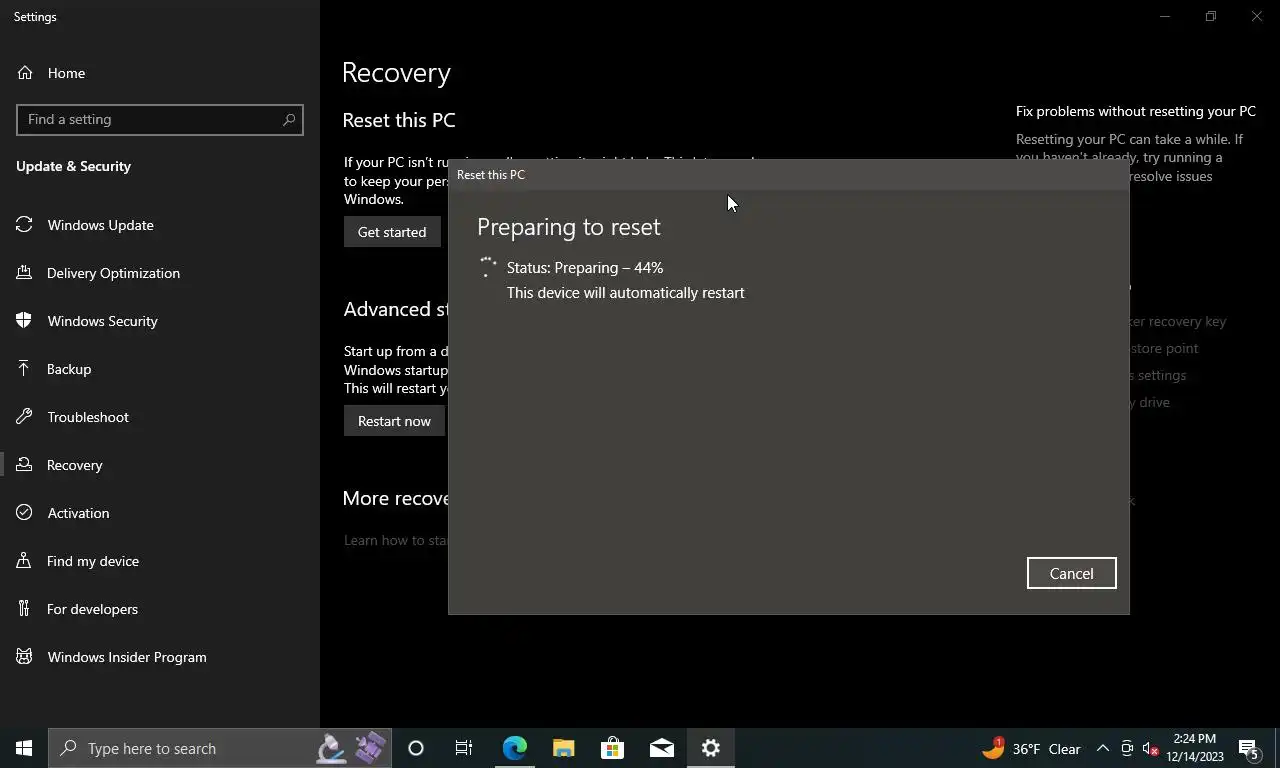Open Microsoft Store from taskbar
This screenshot has width=1280, height=768.
(612, 748)
